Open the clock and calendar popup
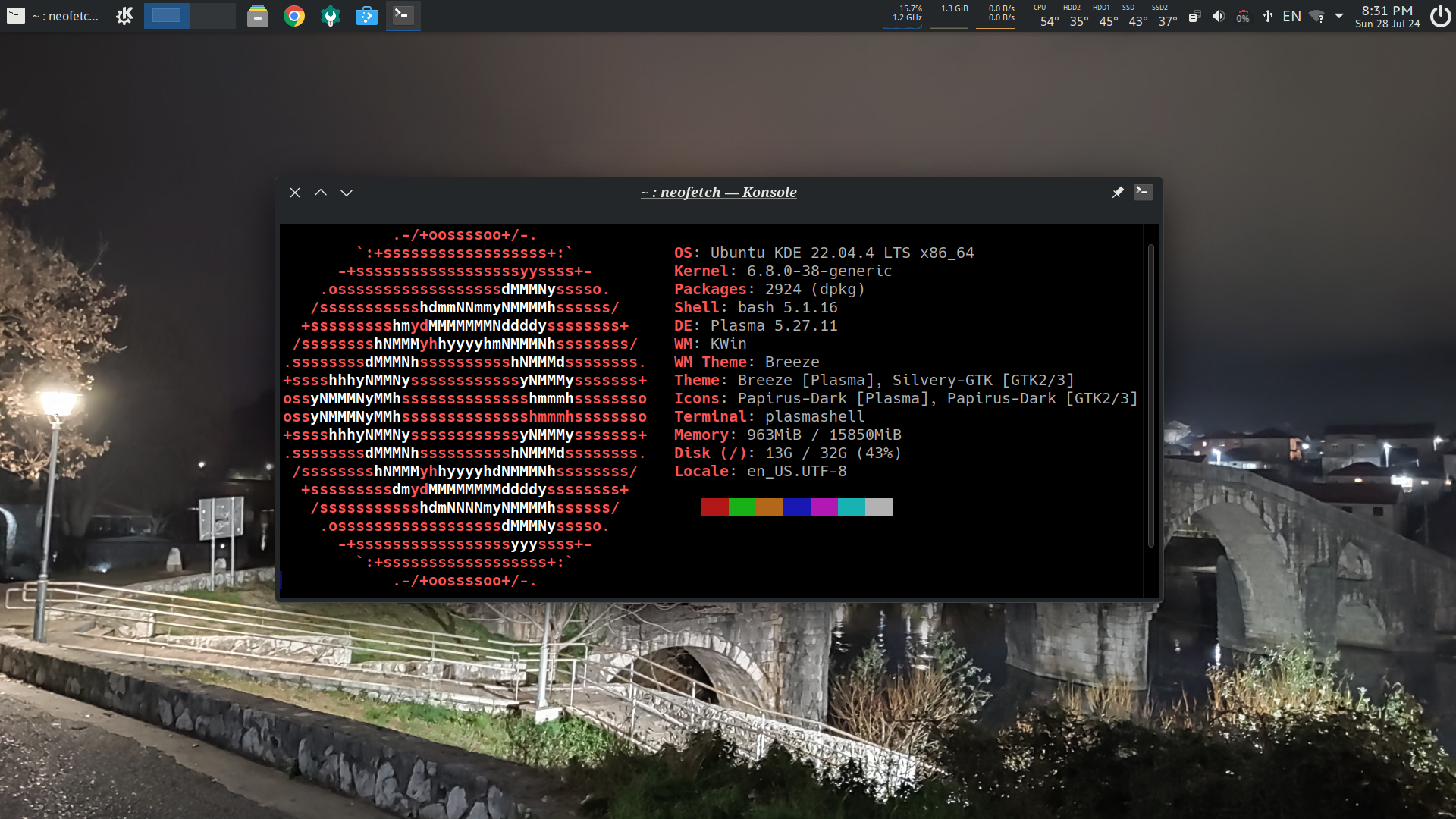Image resolution: width=1456 pixels, height=819 pixels. [1387, 16]
